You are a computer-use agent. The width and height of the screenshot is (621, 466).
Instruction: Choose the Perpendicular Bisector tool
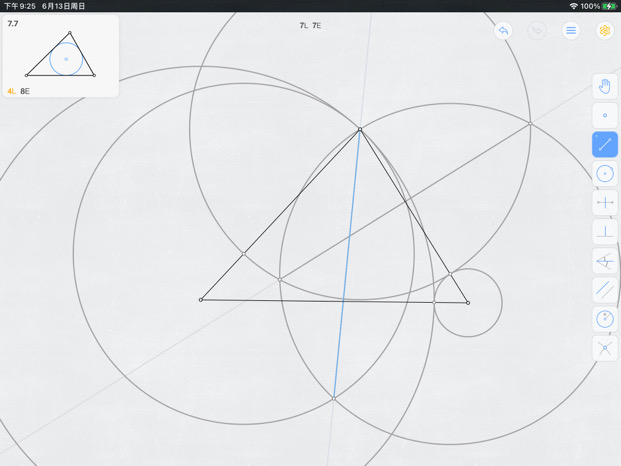605,203
